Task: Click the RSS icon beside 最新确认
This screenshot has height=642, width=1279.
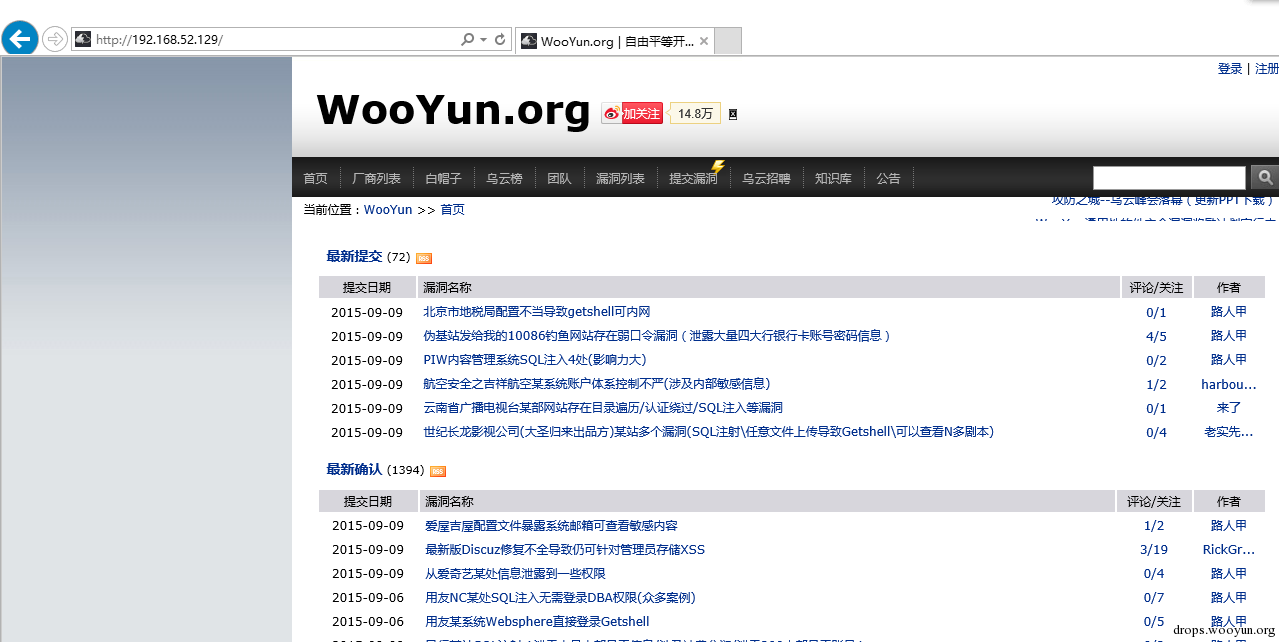Action: click(438, 471)
